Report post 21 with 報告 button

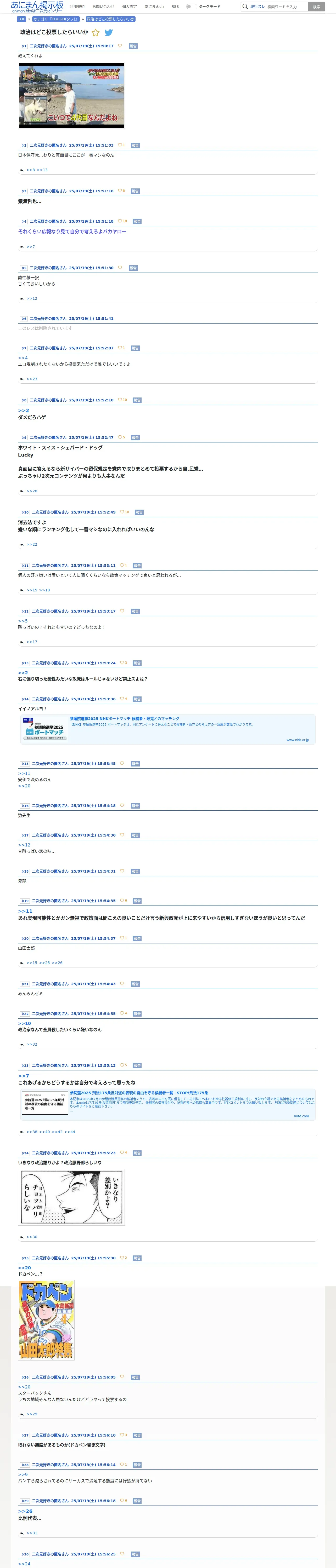coord(135,984)
